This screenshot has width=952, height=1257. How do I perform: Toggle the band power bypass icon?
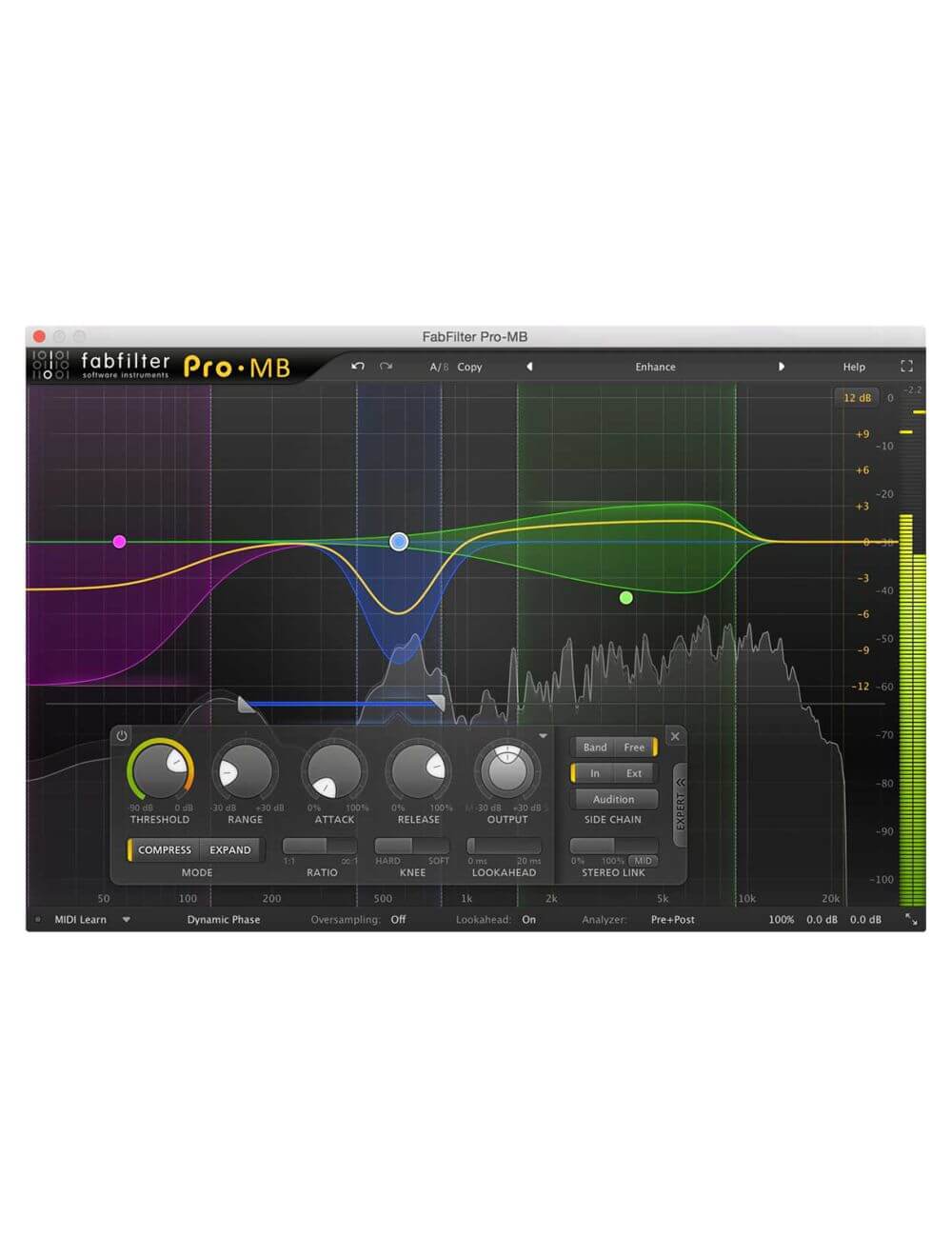[x=122, y=736]
